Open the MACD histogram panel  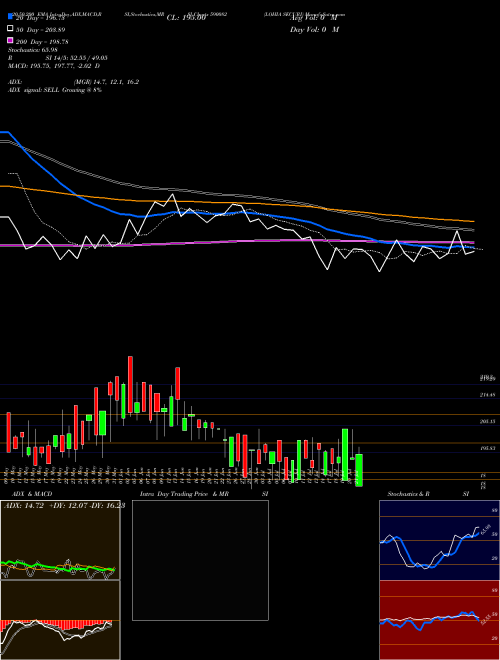[x=60, y=620]
